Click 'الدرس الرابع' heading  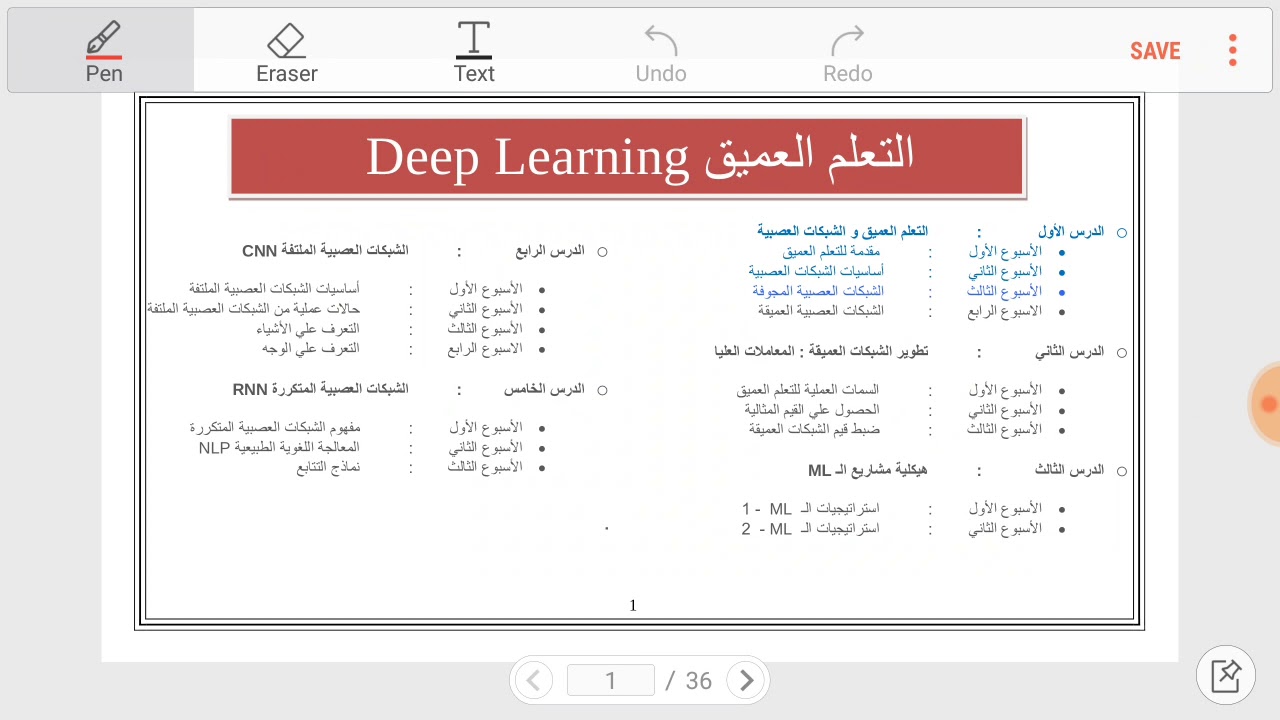click(550, 250)
